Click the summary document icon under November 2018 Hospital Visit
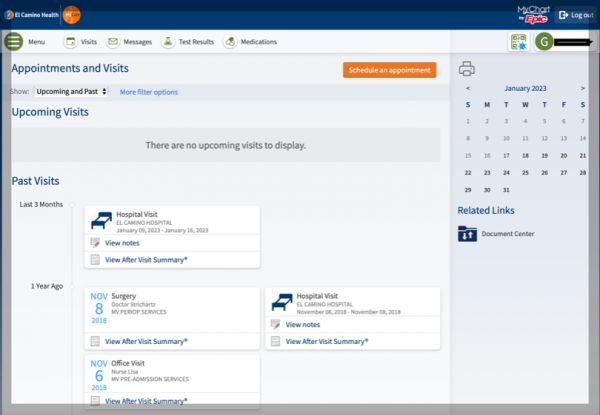Image resolution: width=600 pixels, height=415 pixels. pyautogui.click(x=275, y=341)
